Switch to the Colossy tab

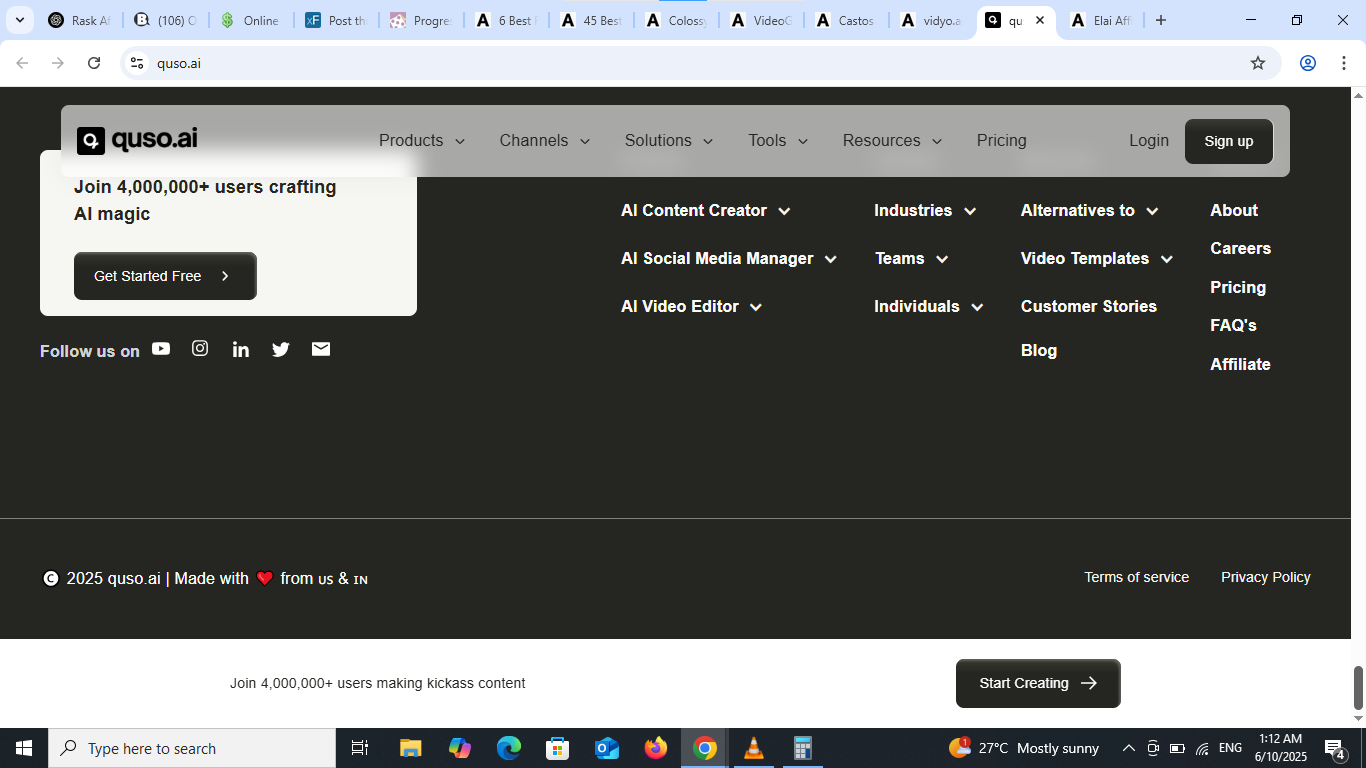(676, 20)
